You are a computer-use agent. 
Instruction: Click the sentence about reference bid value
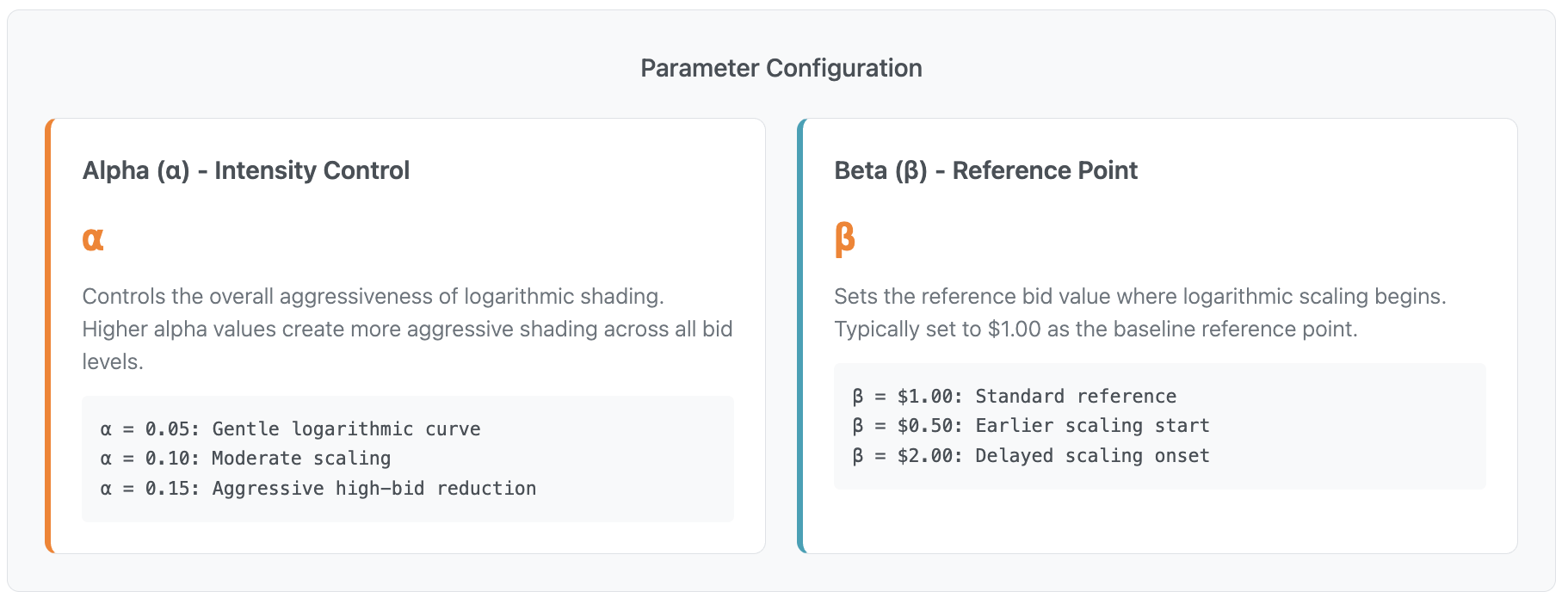1139,297
